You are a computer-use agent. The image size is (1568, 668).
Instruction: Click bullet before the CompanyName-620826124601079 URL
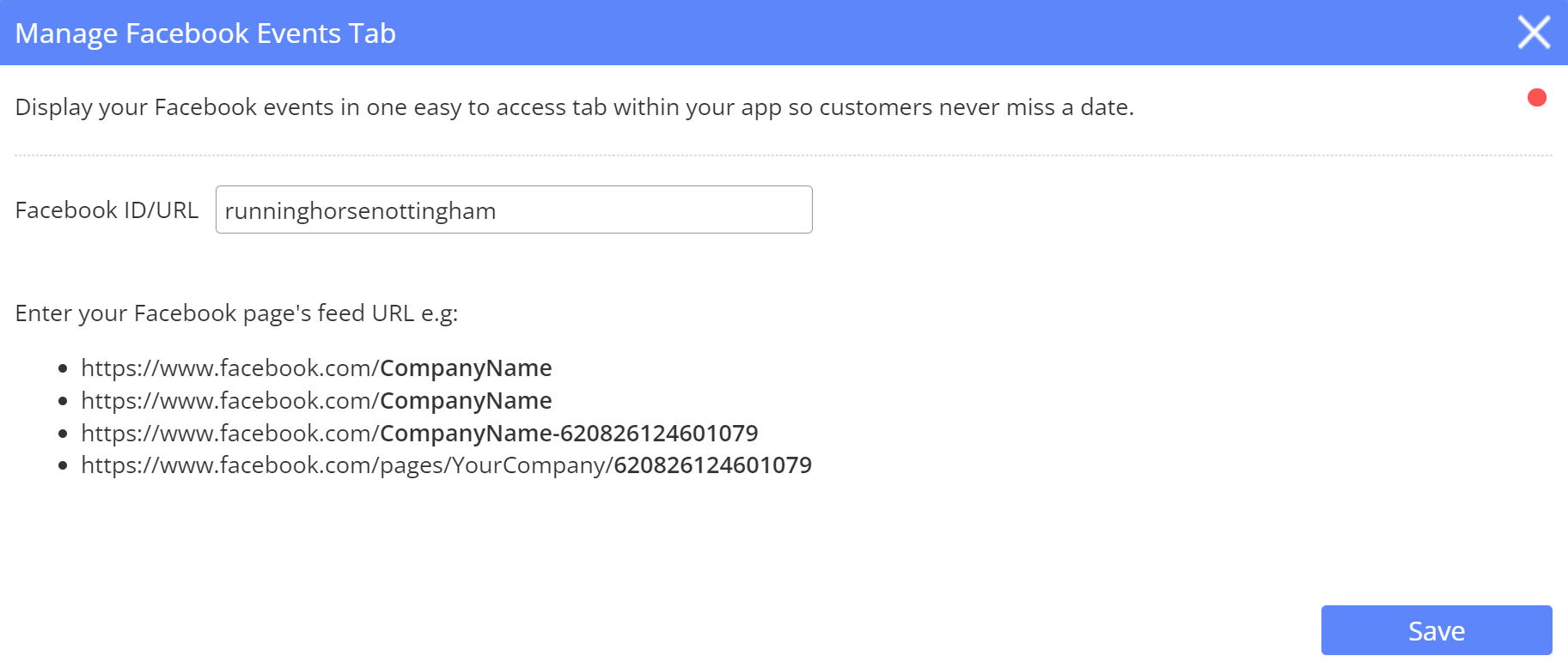click(63, 434)
